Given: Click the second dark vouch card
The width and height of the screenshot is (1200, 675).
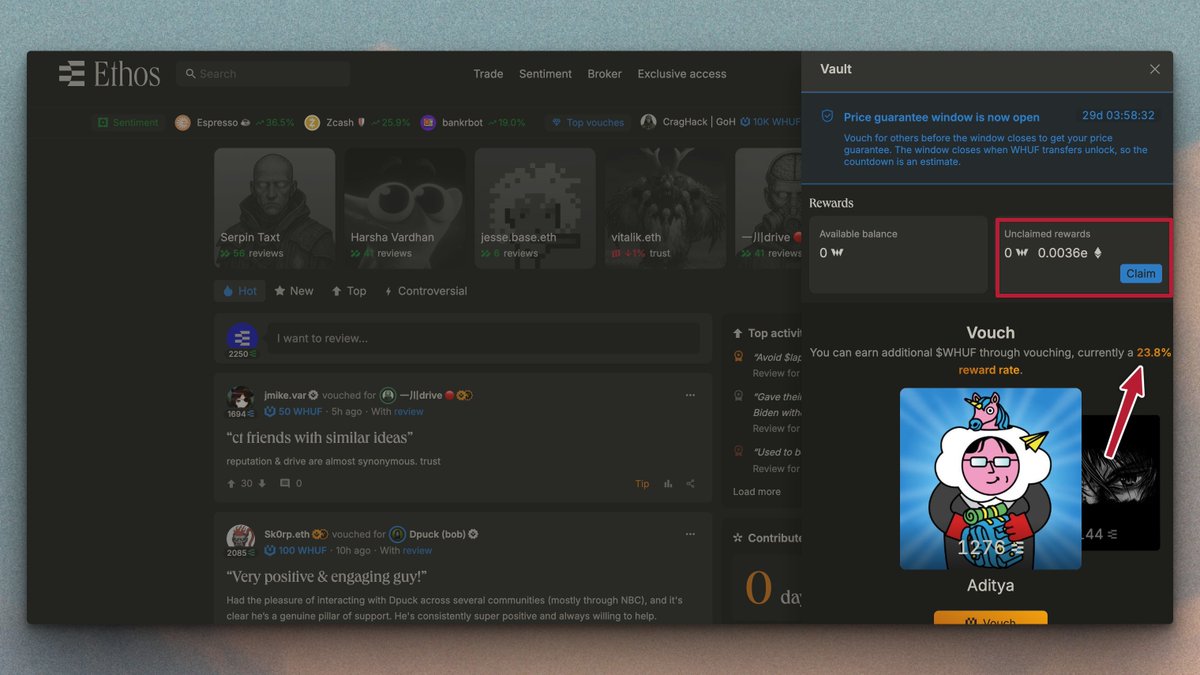Looking at the screenshot, I should (1120, 483).
